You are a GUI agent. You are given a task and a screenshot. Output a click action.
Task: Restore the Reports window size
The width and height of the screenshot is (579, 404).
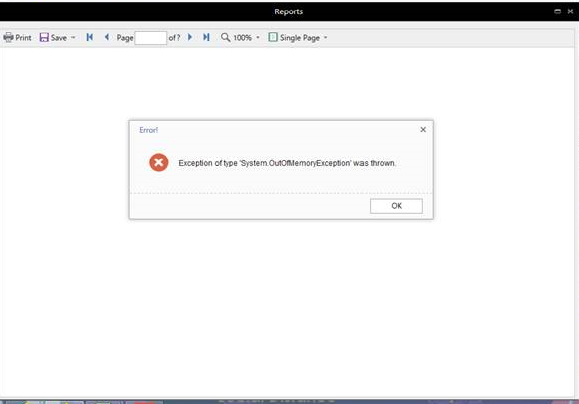pos(558,11)
